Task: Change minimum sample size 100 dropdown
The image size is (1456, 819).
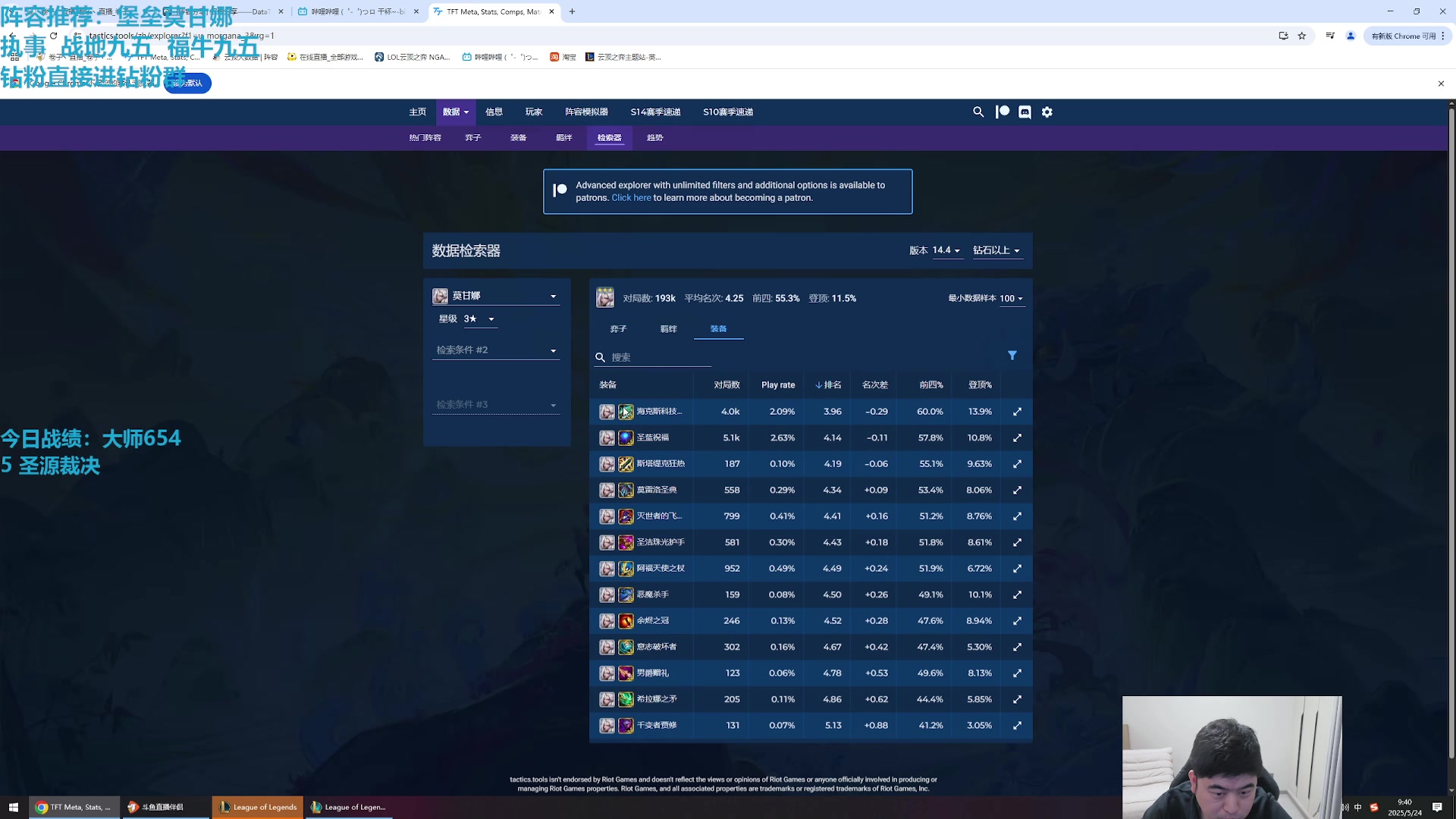Action: click(1011, 299)
